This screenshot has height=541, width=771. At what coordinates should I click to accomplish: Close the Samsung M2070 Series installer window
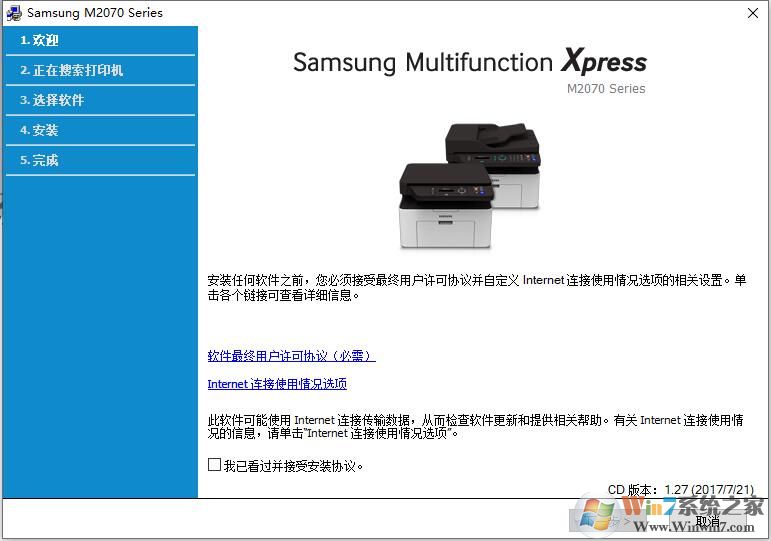[752, 13]
